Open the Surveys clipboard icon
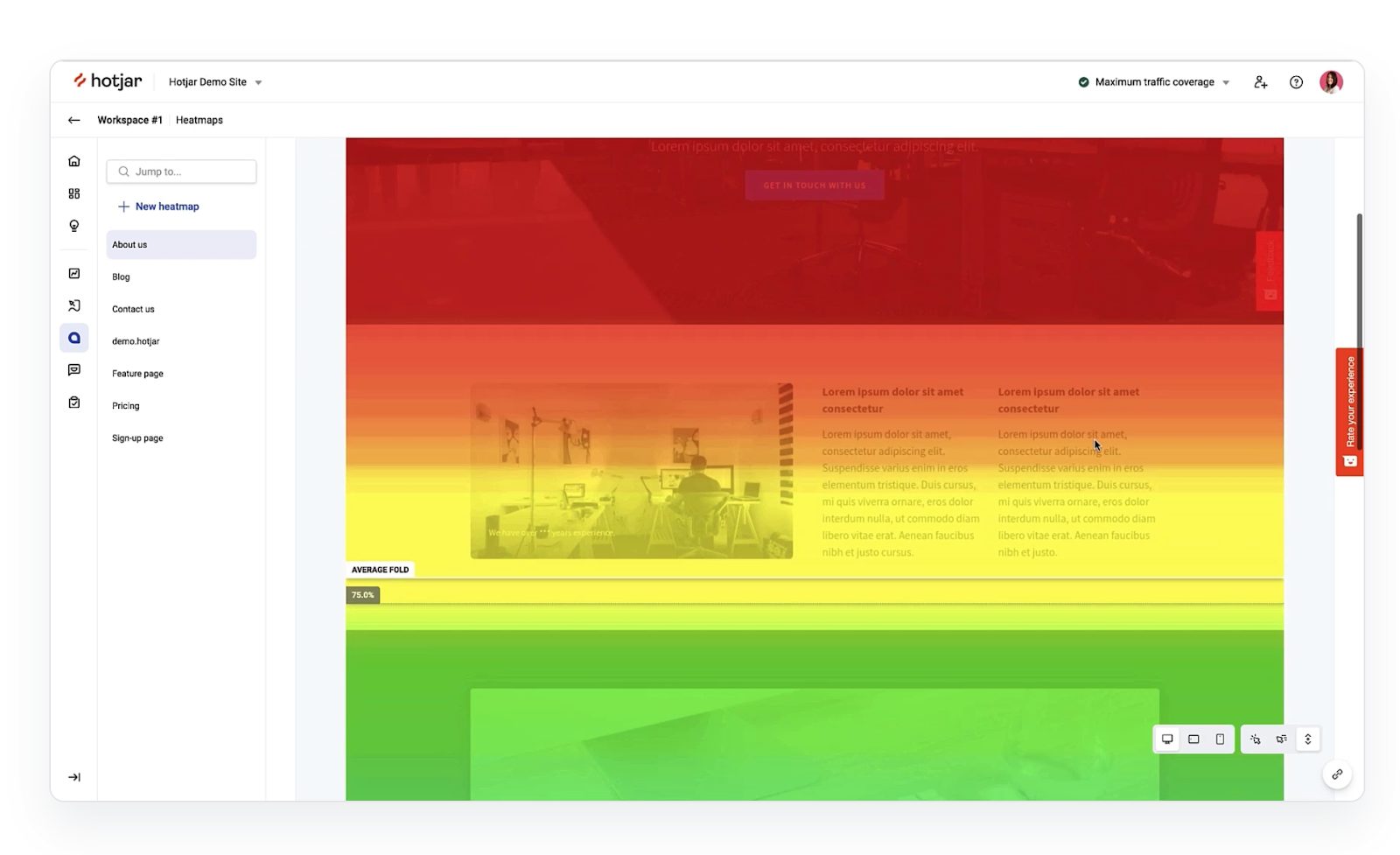 74,403
